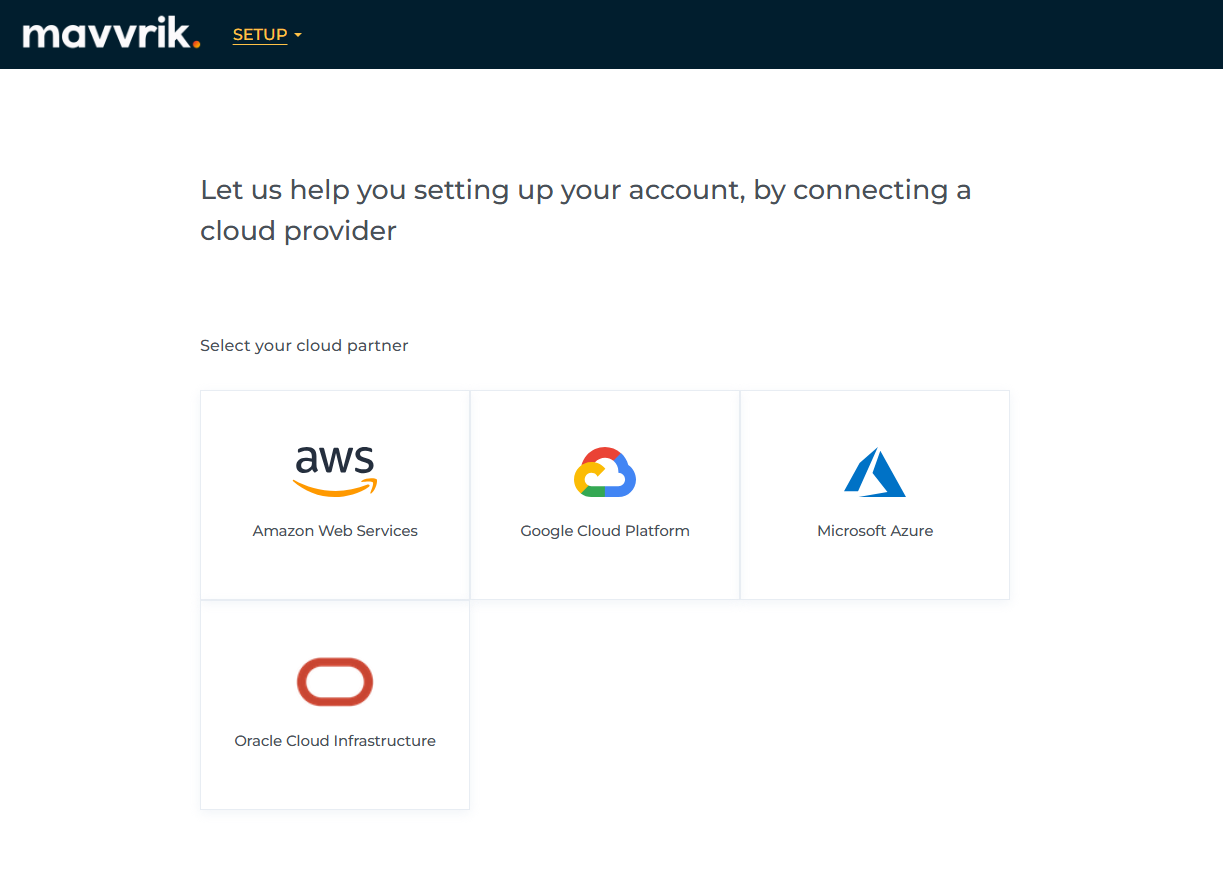The width and height of the screenshot is (1223, 882).
Task: Click the 'Select your cloud partner' text
Action: pos(304,346)
